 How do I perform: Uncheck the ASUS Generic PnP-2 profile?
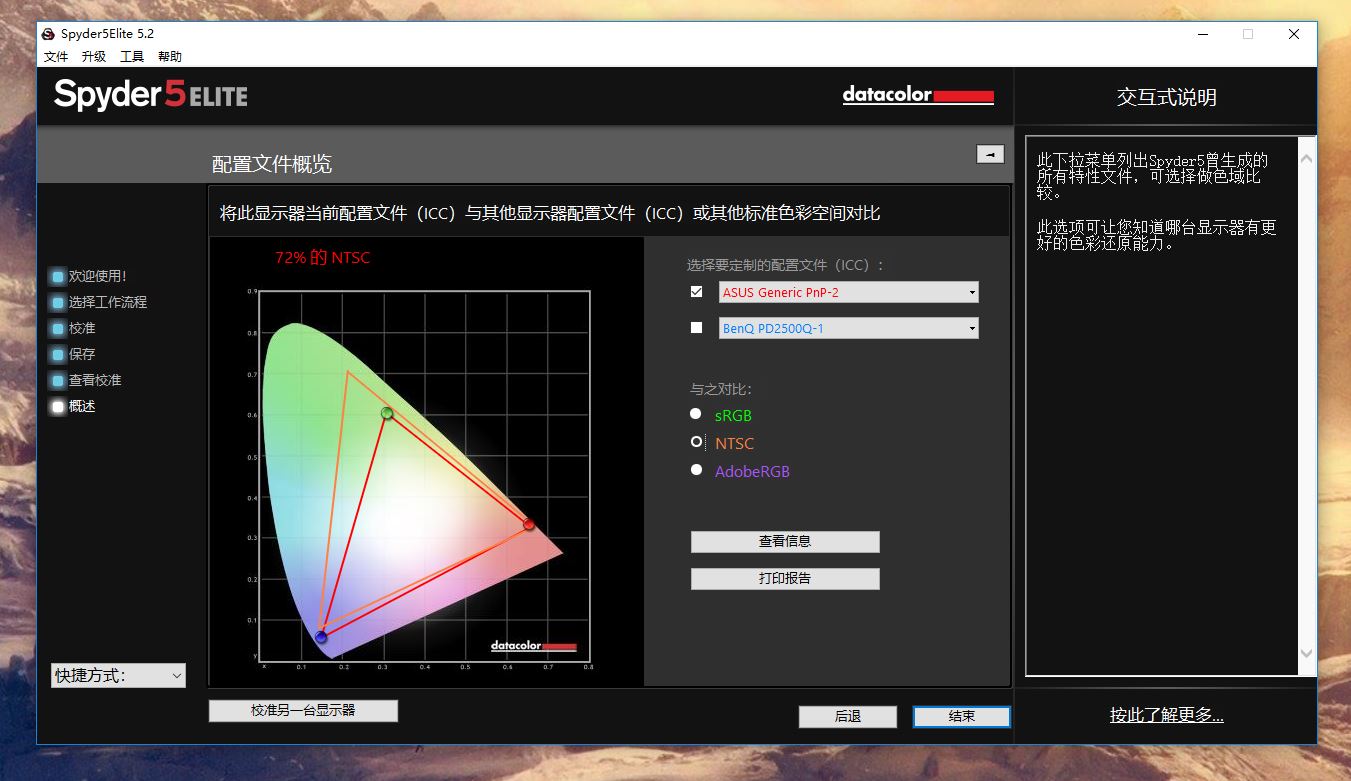pos(696,292)
